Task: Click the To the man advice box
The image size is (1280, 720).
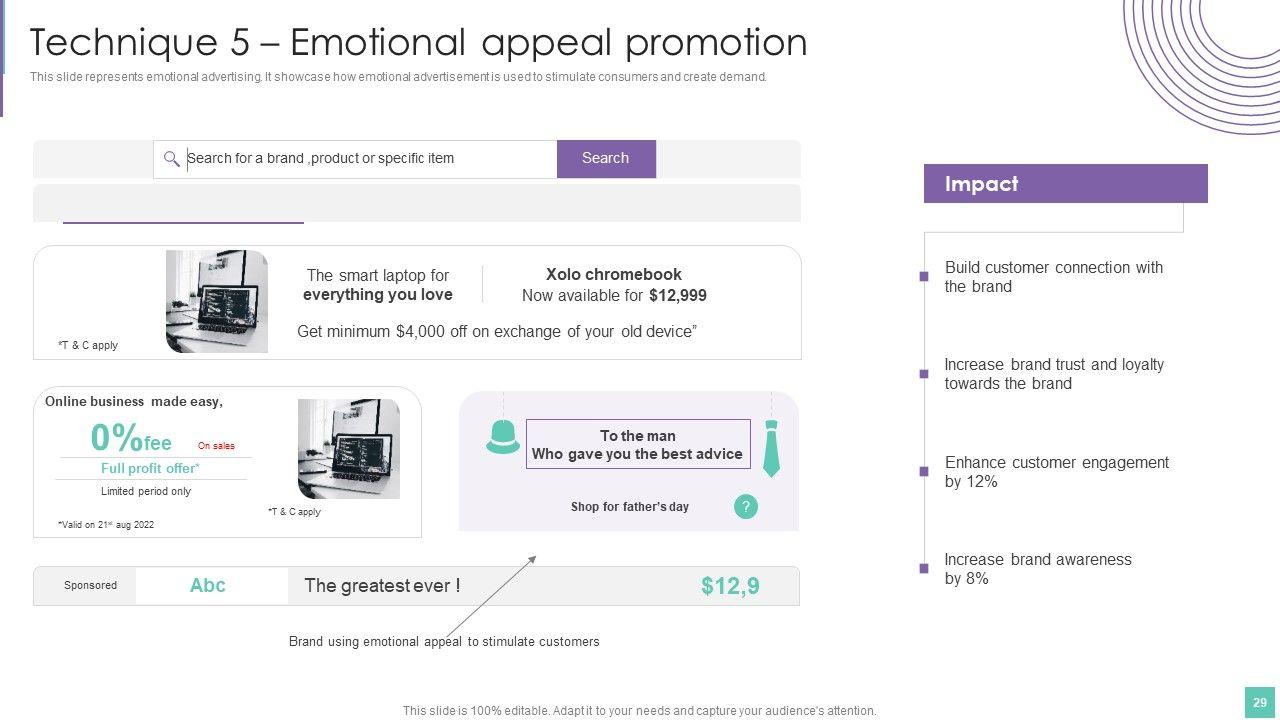Action: [x=637, y=445]
